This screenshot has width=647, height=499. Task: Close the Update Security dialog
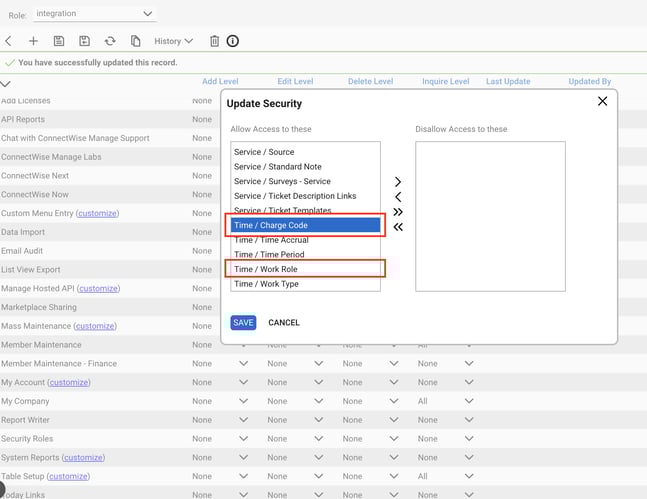[x=602, y=101]
